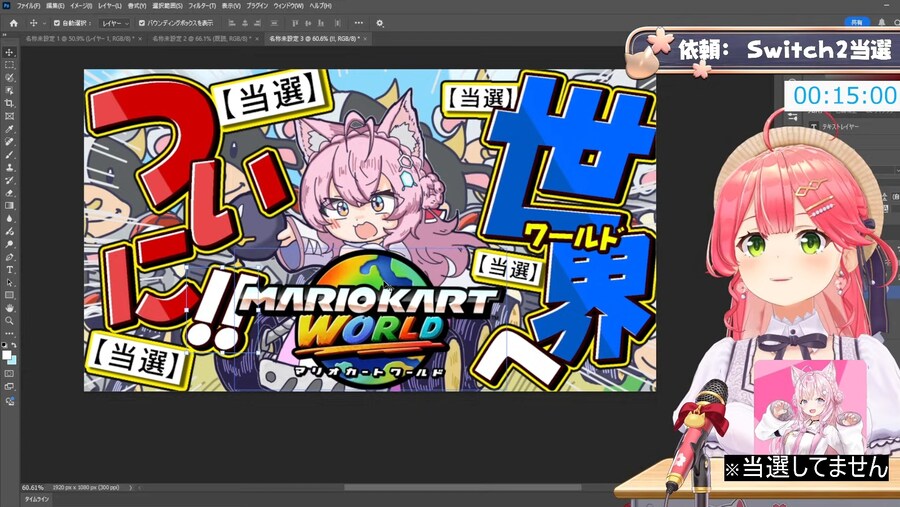
Task: Pick the background color swatch
Action: tap(13, 360)
